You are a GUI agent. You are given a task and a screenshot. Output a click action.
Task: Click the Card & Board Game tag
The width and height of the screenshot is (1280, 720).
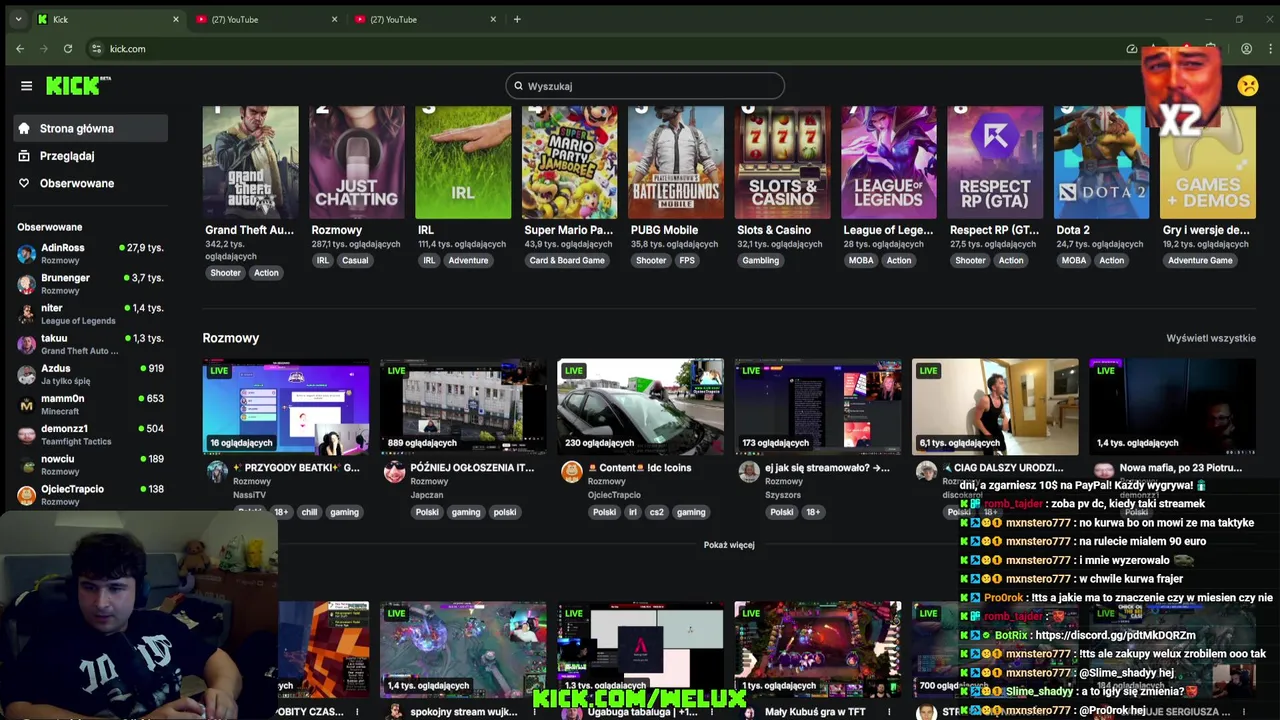coord(567,260)
